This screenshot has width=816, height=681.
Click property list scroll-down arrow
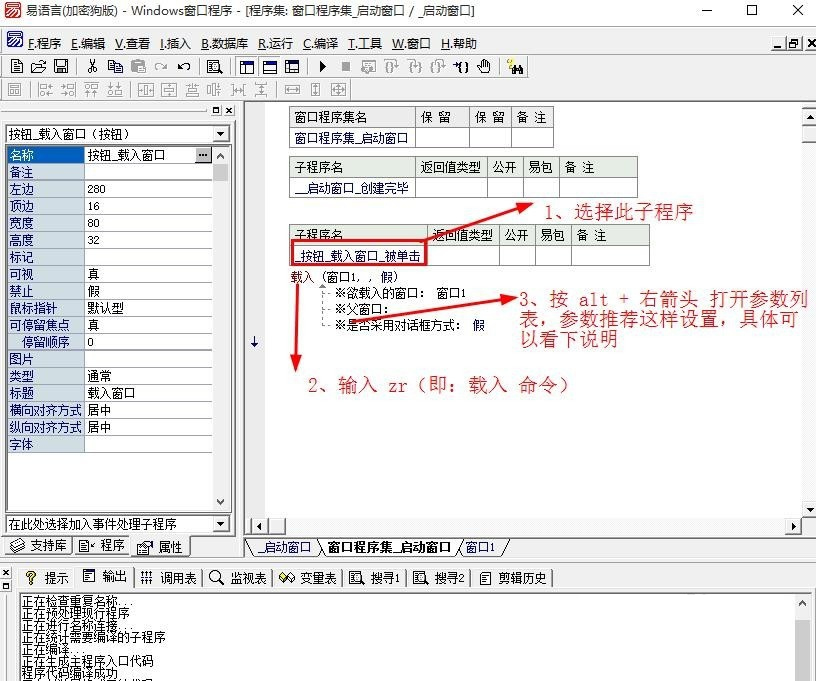click(221, 502)
